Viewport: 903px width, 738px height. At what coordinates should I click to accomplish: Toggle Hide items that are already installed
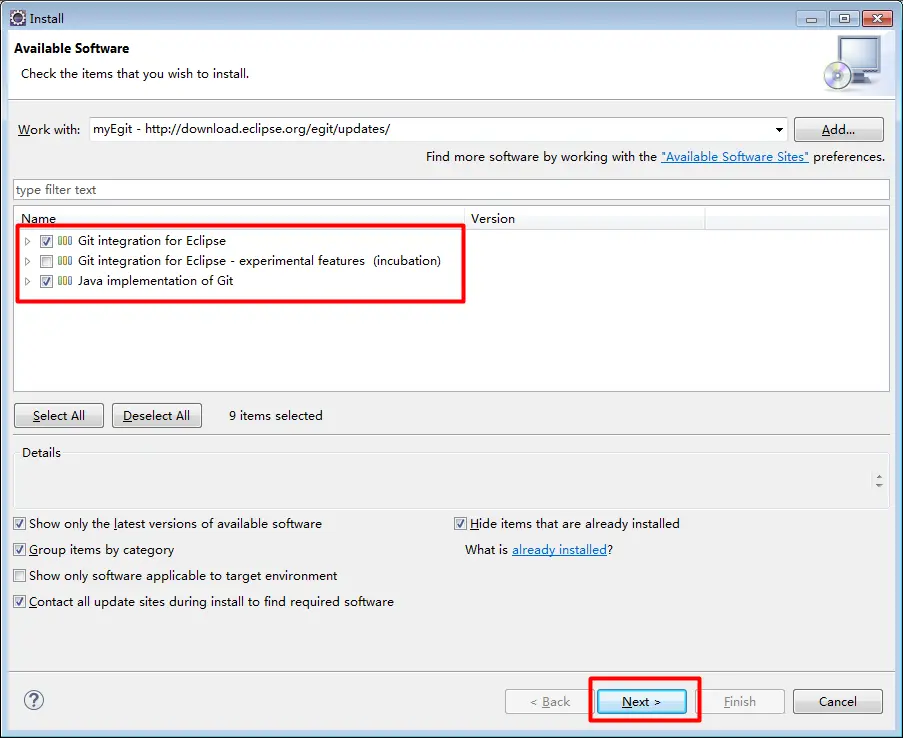click(x=460, y=524)
